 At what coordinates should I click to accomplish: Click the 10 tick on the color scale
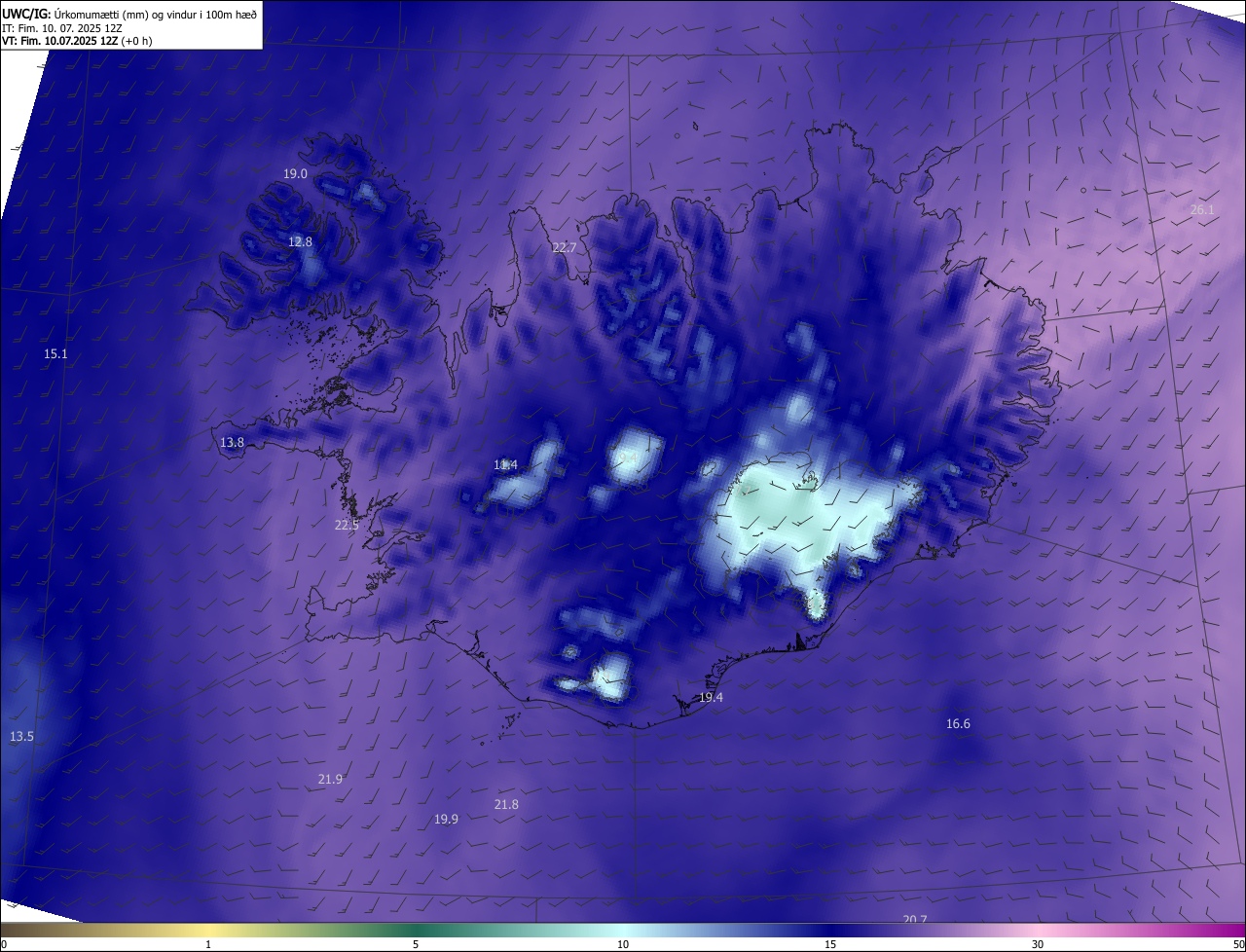tap(623, 944)
